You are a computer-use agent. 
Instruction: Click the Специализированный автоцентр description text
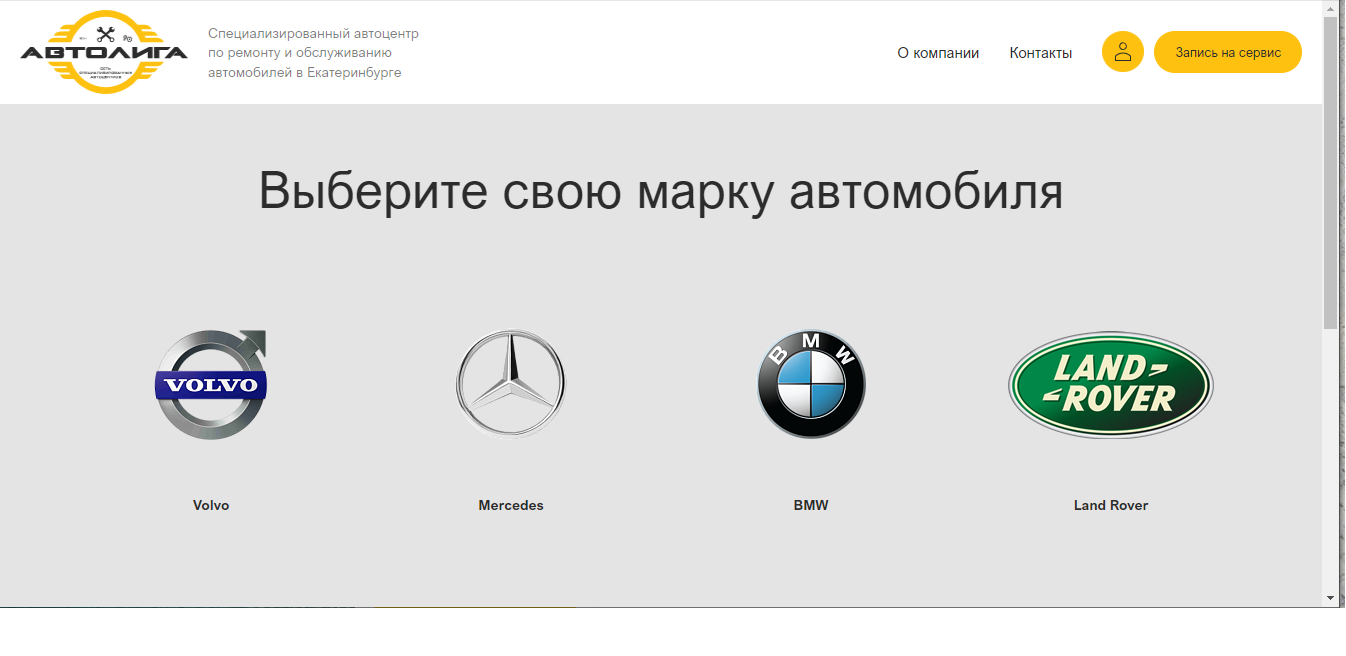point(313,53)
